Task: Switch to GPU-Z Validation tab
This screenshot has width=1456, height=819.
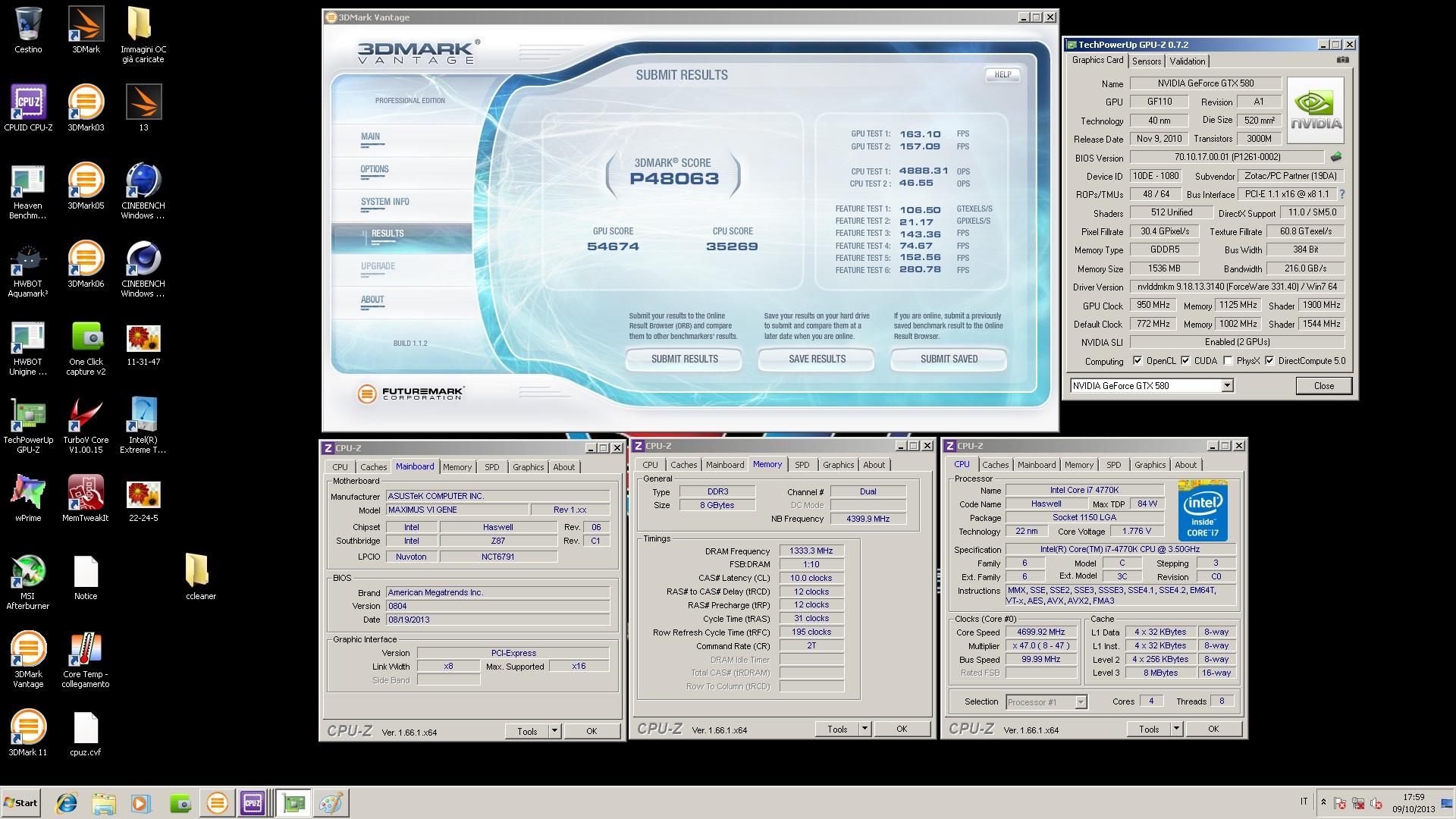Action: [1187, 61]
